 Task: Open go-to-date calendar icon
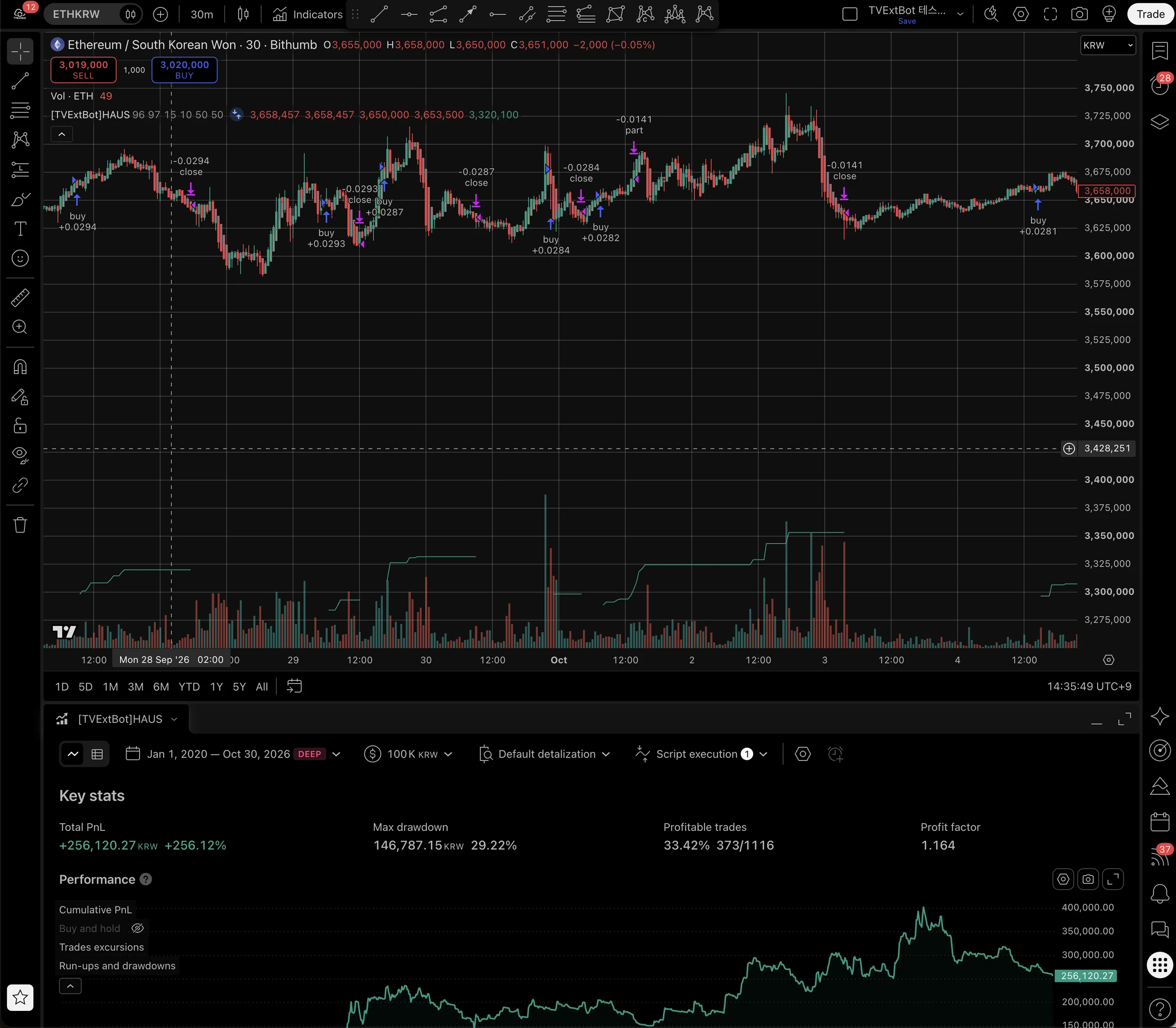pyautogui.click(x=294, y=686)
